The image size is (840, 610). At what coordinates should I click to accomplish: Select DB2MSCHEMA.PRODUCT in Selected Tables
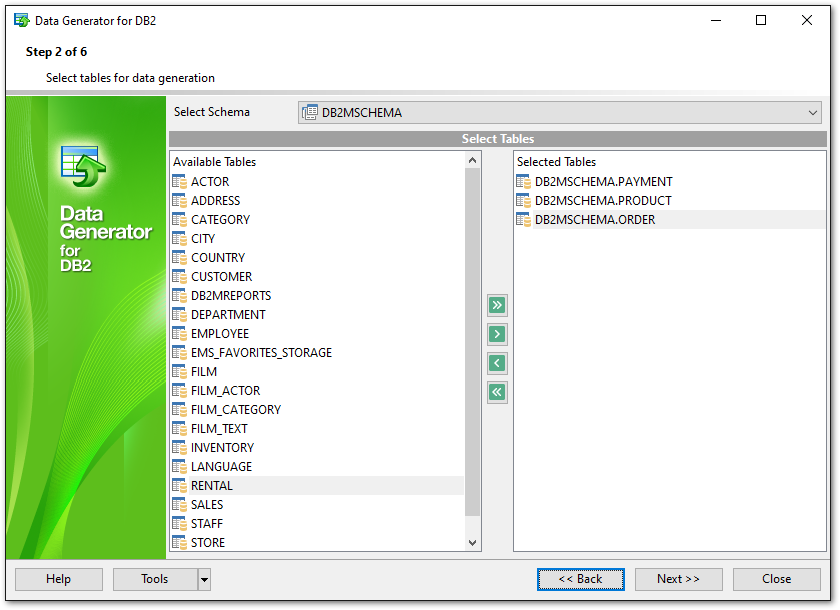coord(603,201)
